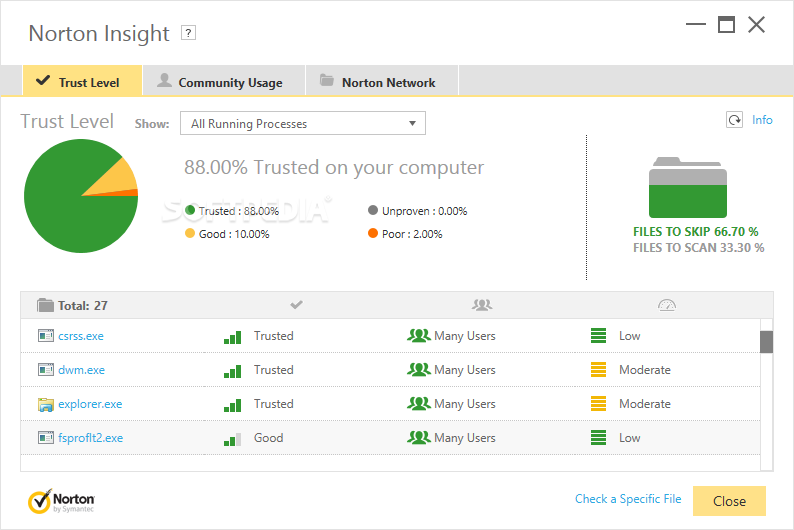Click the Many Users icon for explorer.exe

point(419,403)
